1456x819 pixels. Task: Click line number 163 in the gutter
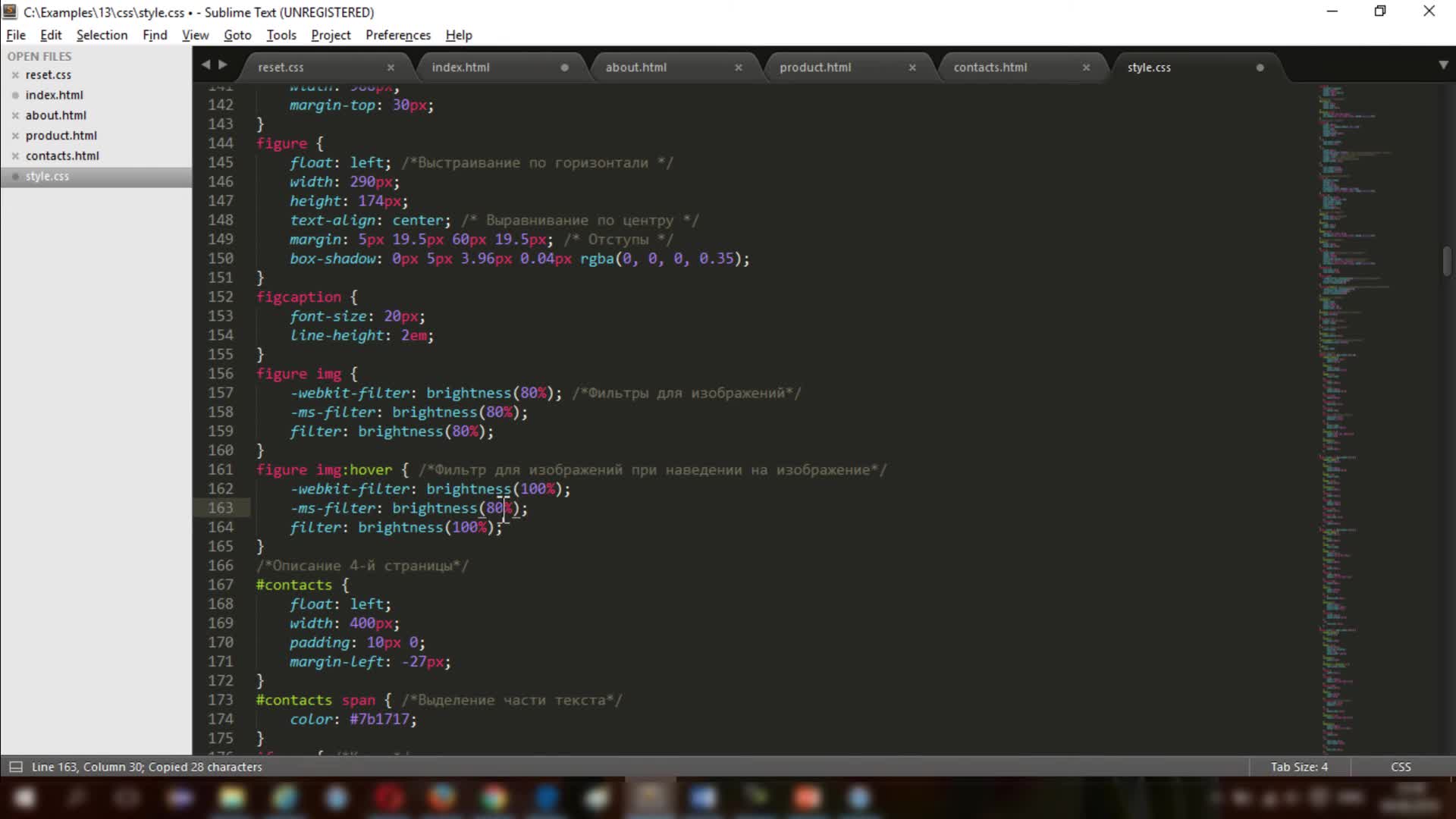pos(221,508)
